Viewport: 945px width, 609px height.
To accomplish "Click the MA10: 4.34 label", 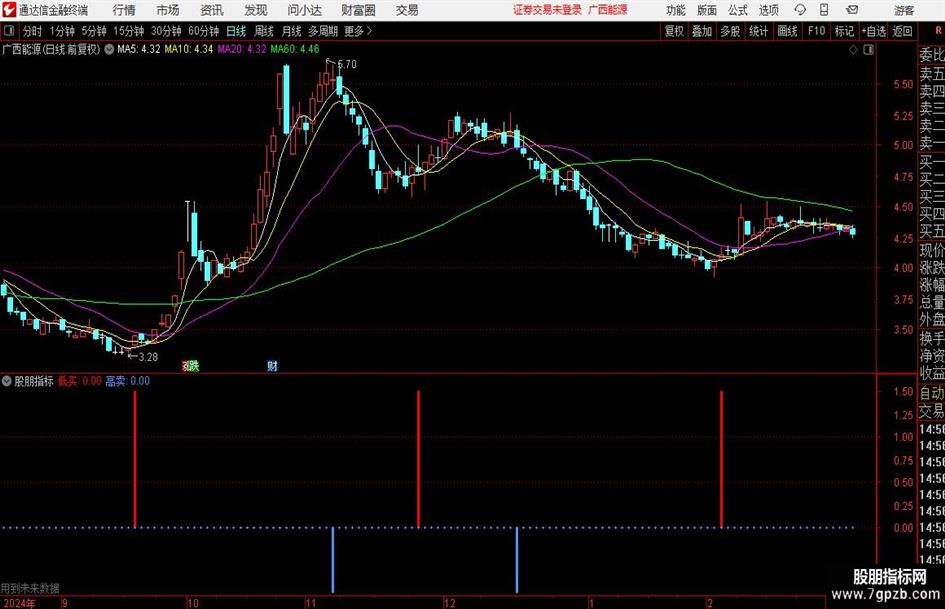I will [x=189, y=49].
